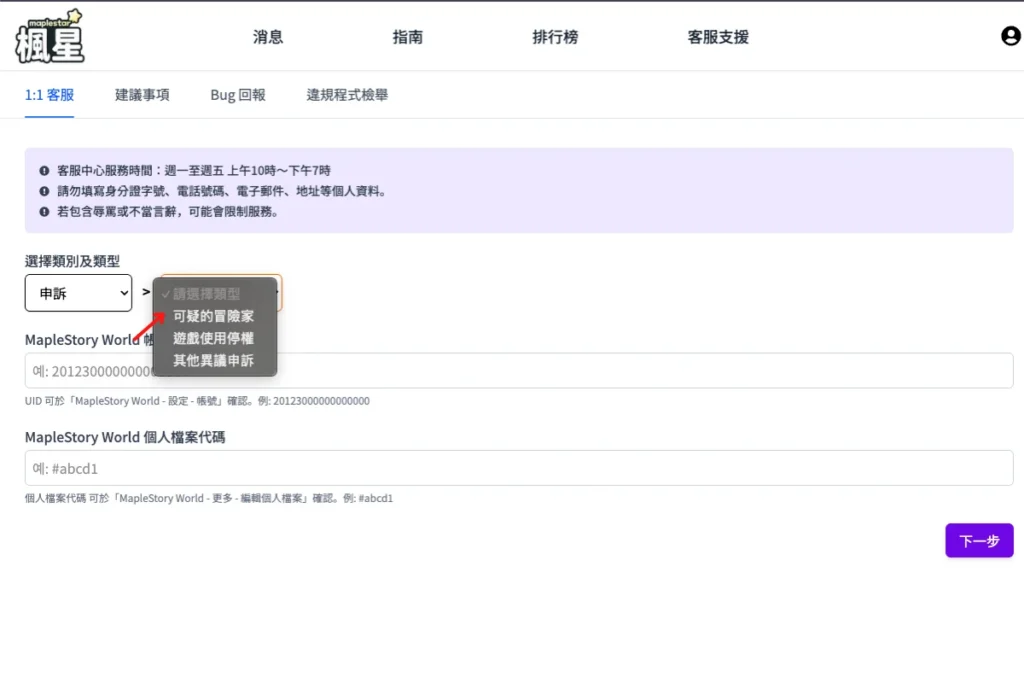Expand the 申訴 category dropdown
The width and height of the screenshot is (1024, 683).
click(78, 293)
